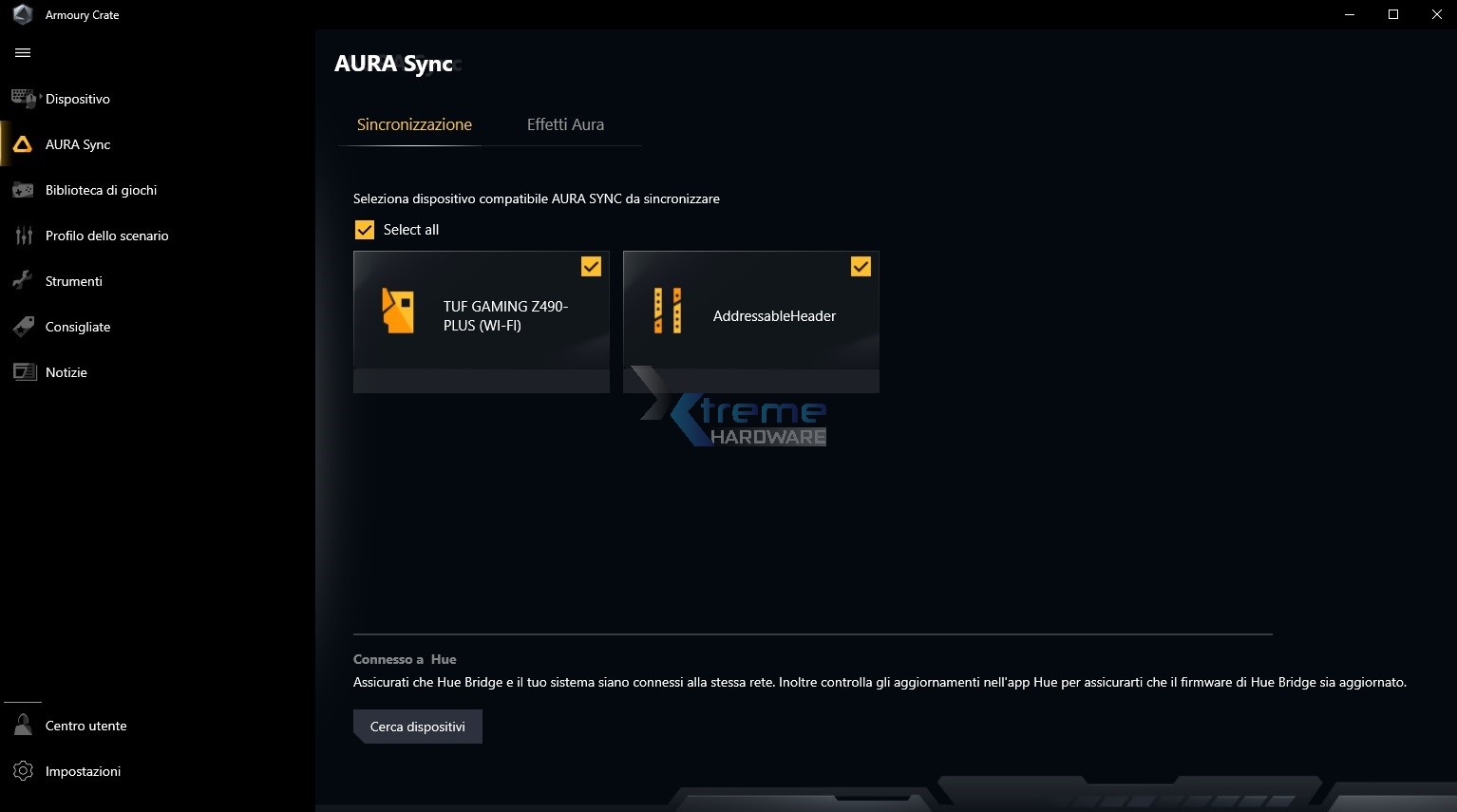1457x812 pixels.
Task: Collapse the sidebar with the hamburger icon
Action: 23,52
